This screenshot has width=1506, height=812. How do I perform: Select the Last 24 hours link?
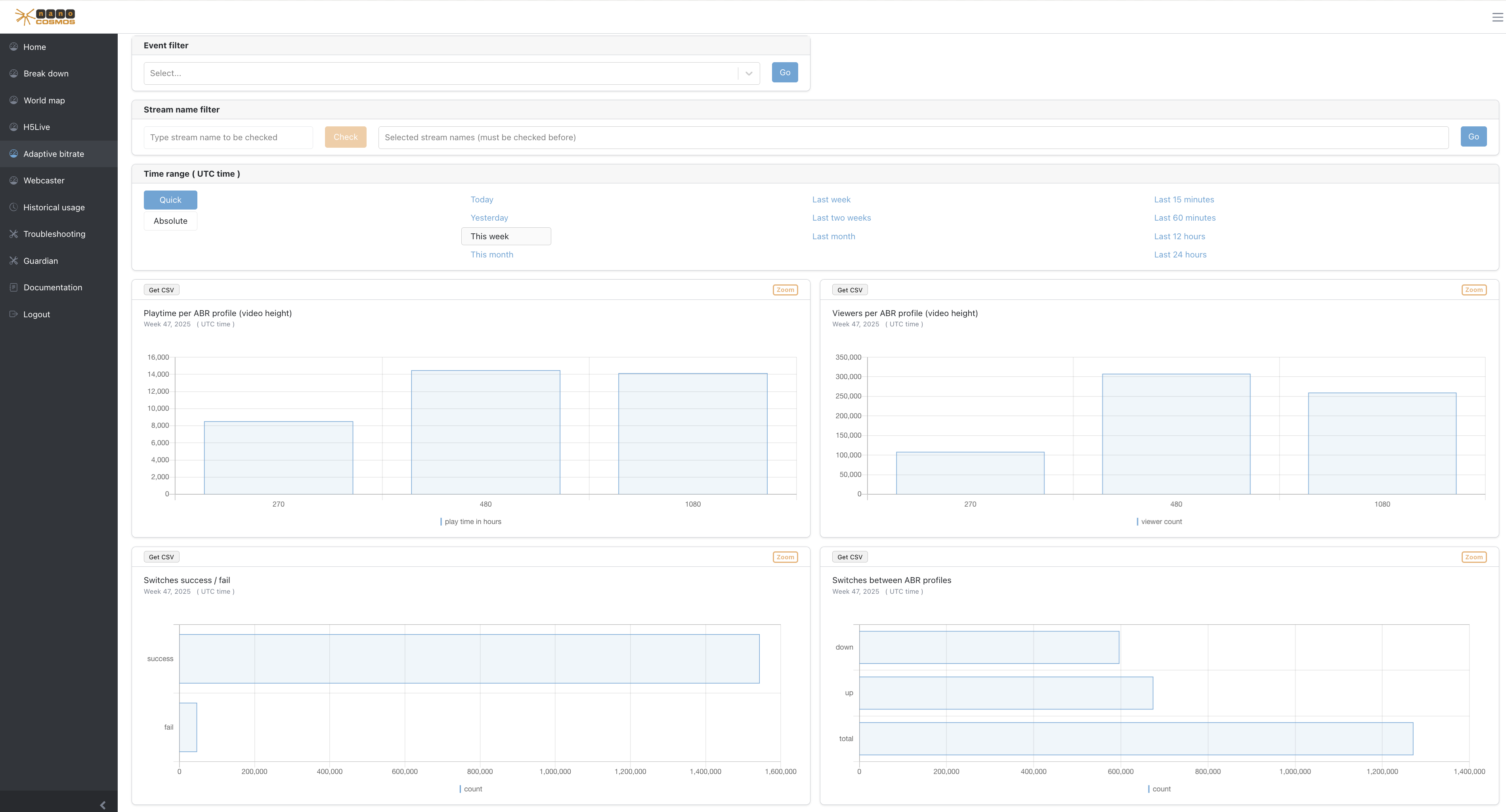pyautogui.click(x=1180, y=254)
